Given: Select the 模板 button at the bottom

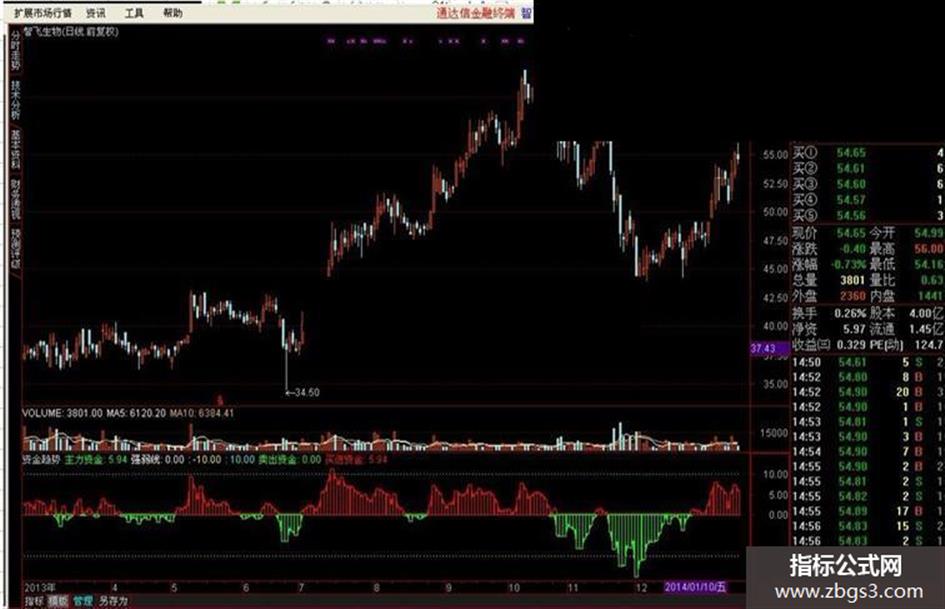Looking at the screenshot, I should [58, 601].
